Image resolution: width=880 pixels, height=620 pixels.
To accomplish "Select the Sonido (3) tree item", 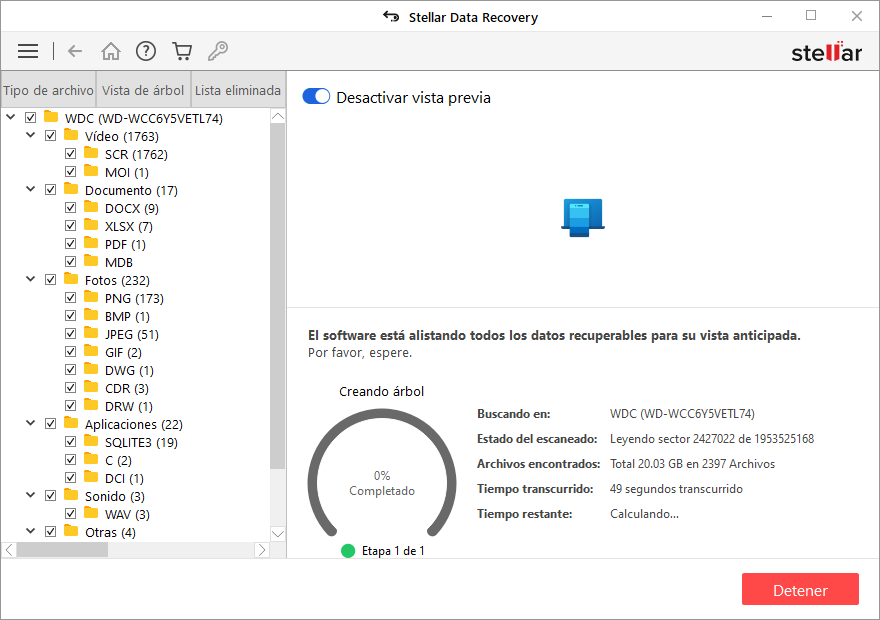I will pyautogui.click(x=114, y=497).
